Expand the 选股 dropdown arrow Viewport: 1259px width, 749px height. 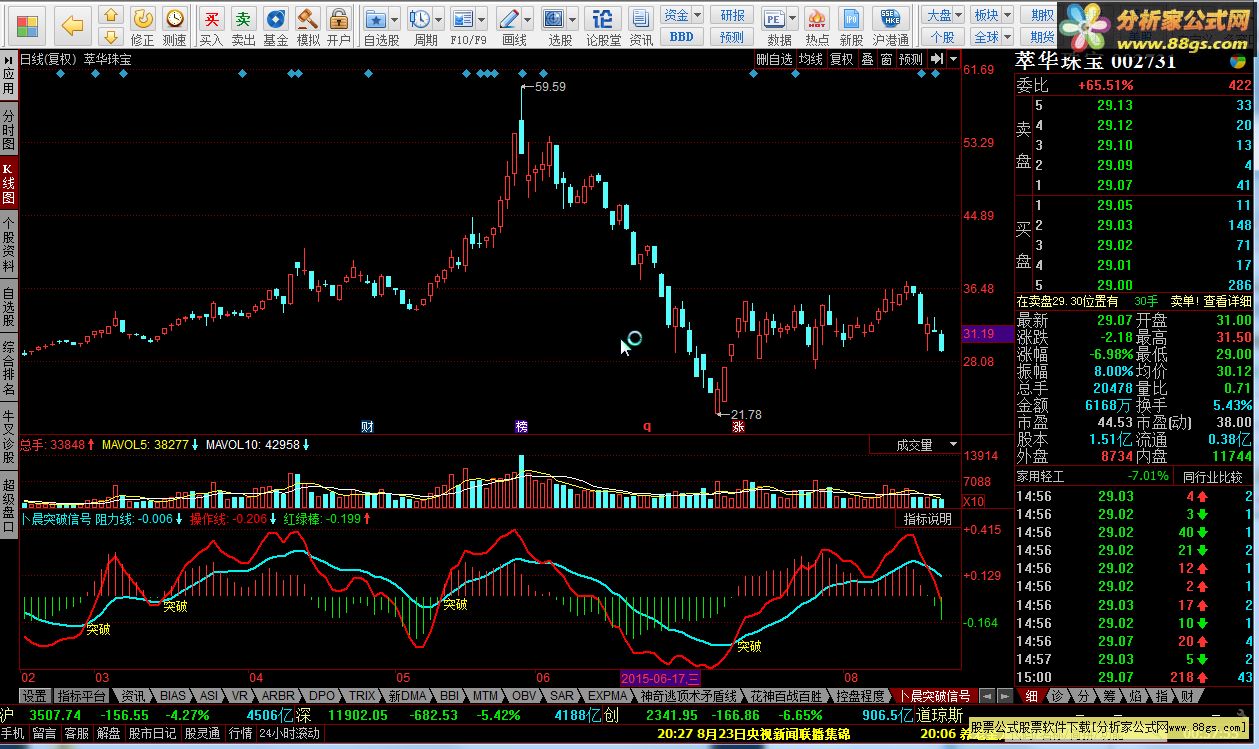573,19
